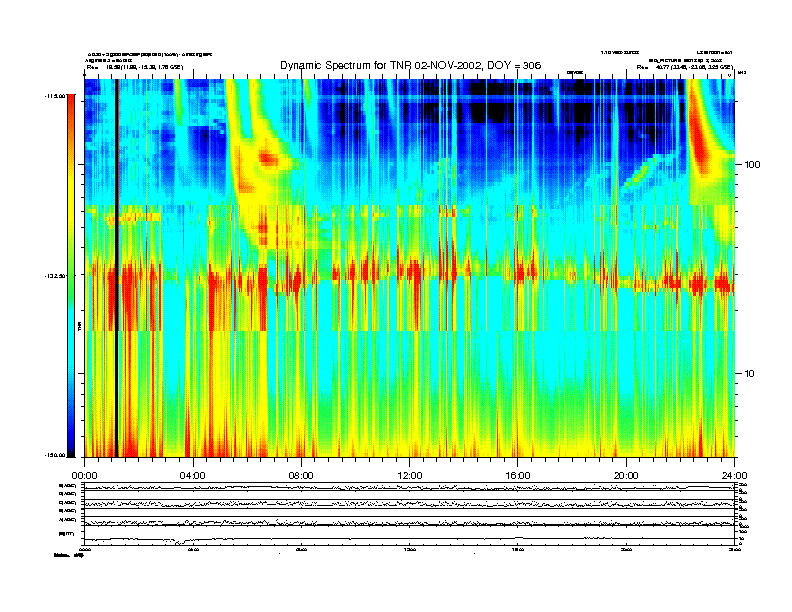
Task: Click the 04:00 time axis label
Action: tap(193, 476)
